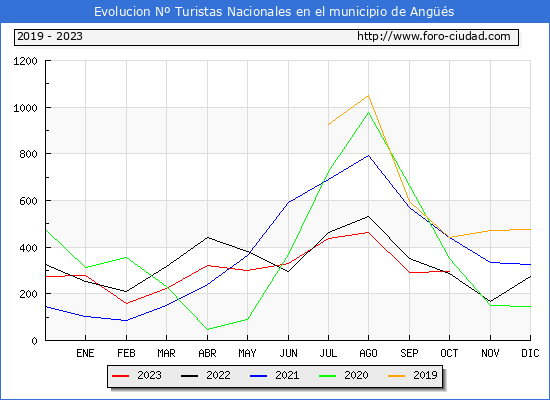Click the FEB month axis label

(x=126, y=353)
